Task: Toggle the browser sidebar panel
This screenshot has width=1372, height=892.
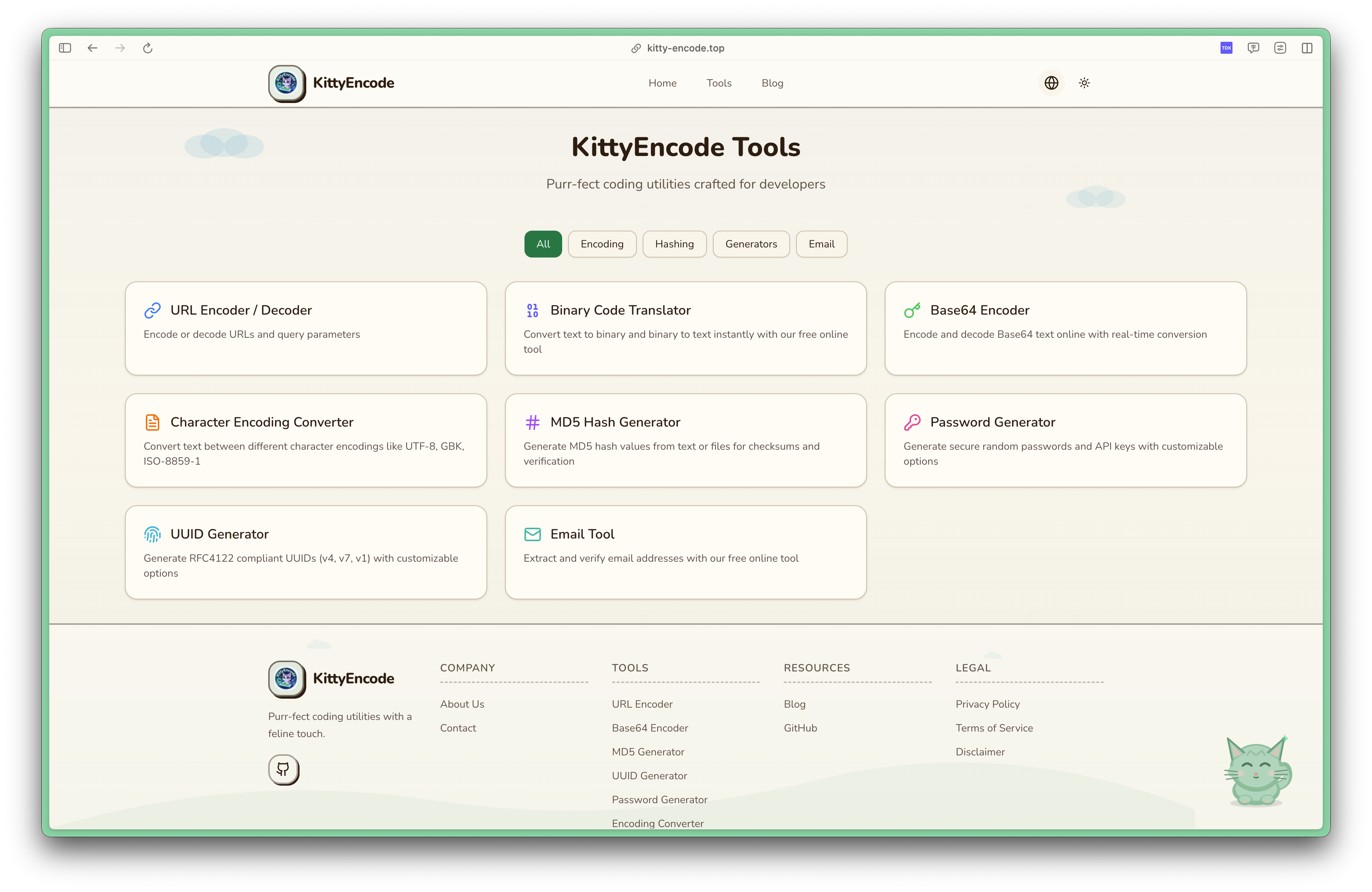Action: tap(65, 48)
